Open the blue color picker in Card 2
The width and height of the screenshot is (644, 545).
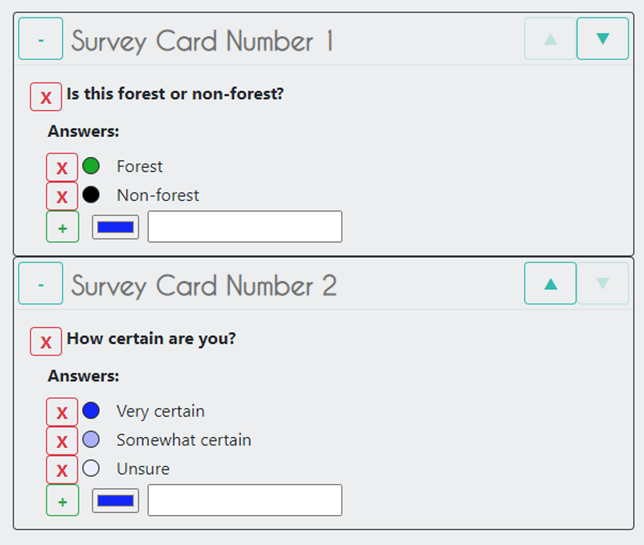coord(115,500)
